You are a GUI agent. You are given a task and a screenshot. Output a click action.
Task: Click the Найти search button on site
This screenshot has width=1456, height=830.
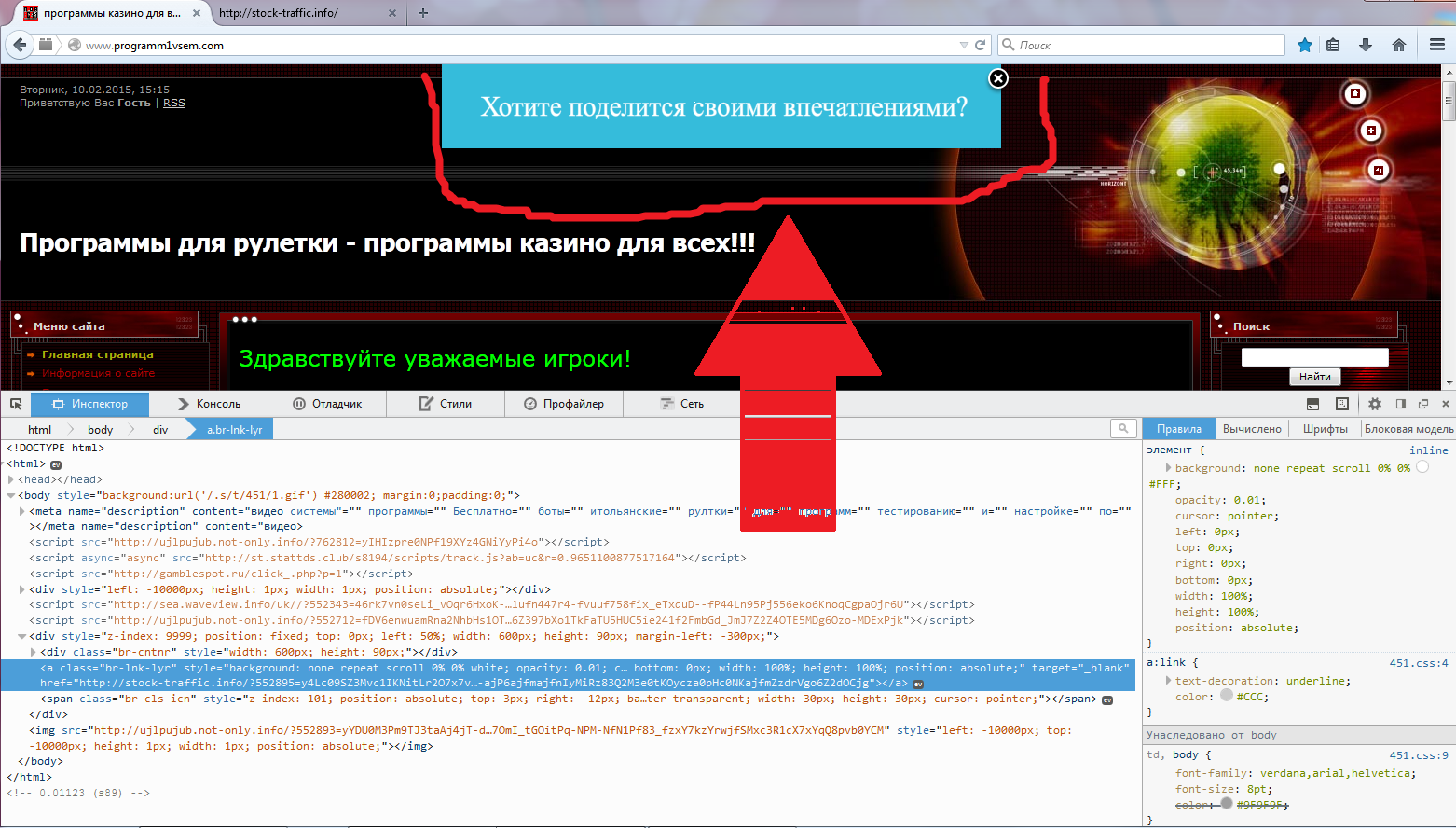tap(1315, 377)
